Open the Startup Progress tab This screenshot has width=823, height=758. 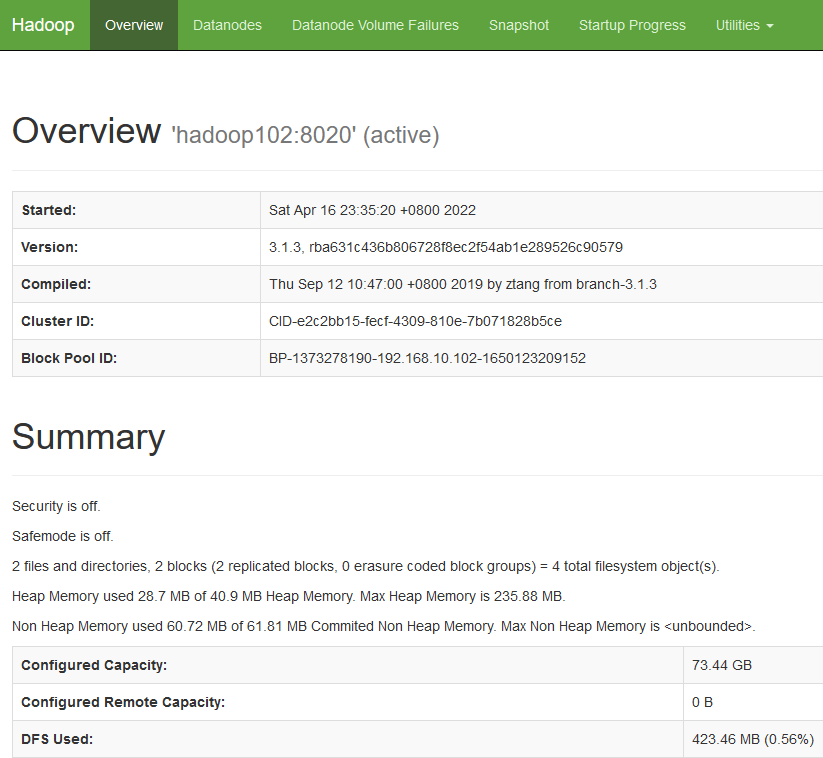tap(632, 25)
